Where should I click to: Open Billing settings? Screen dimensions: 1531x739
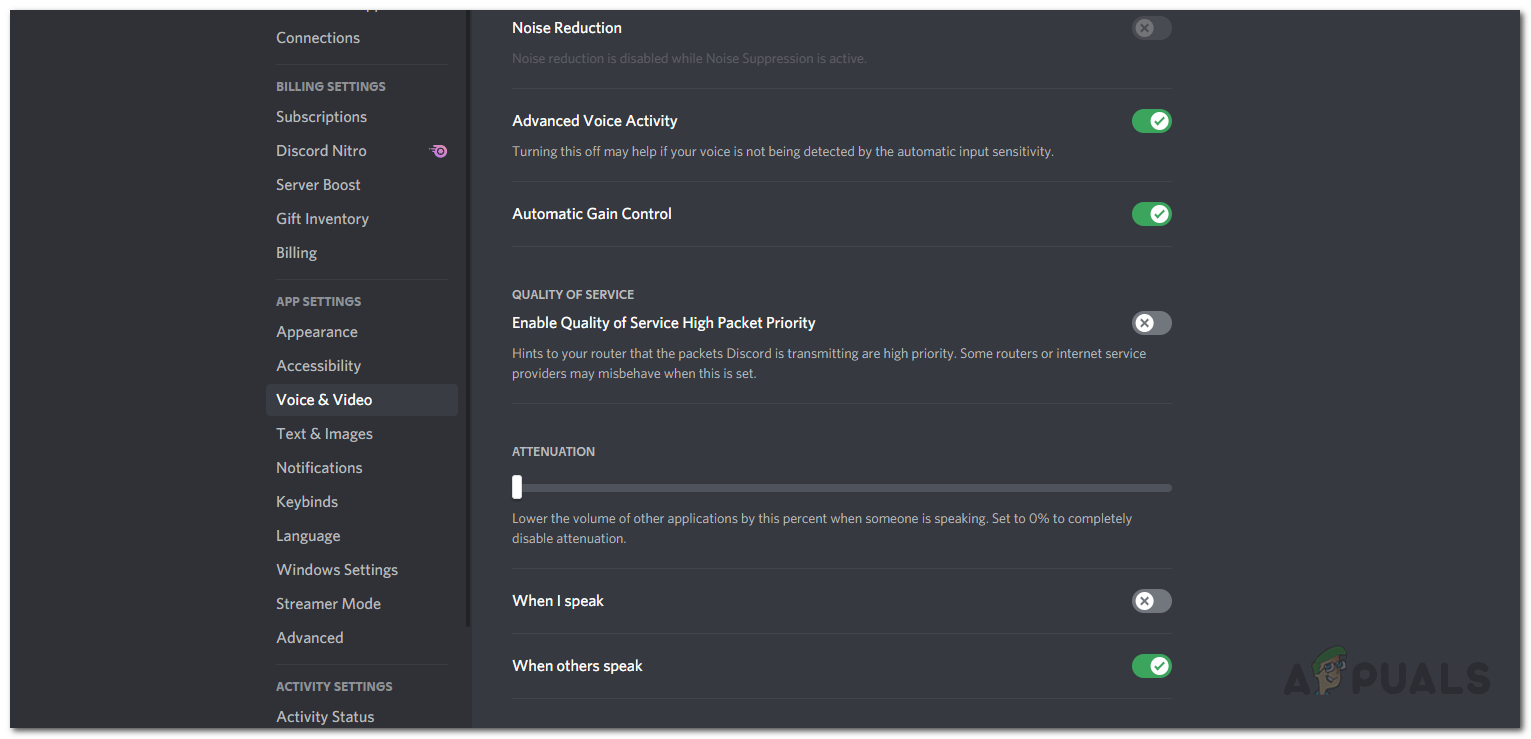[296, 253]
